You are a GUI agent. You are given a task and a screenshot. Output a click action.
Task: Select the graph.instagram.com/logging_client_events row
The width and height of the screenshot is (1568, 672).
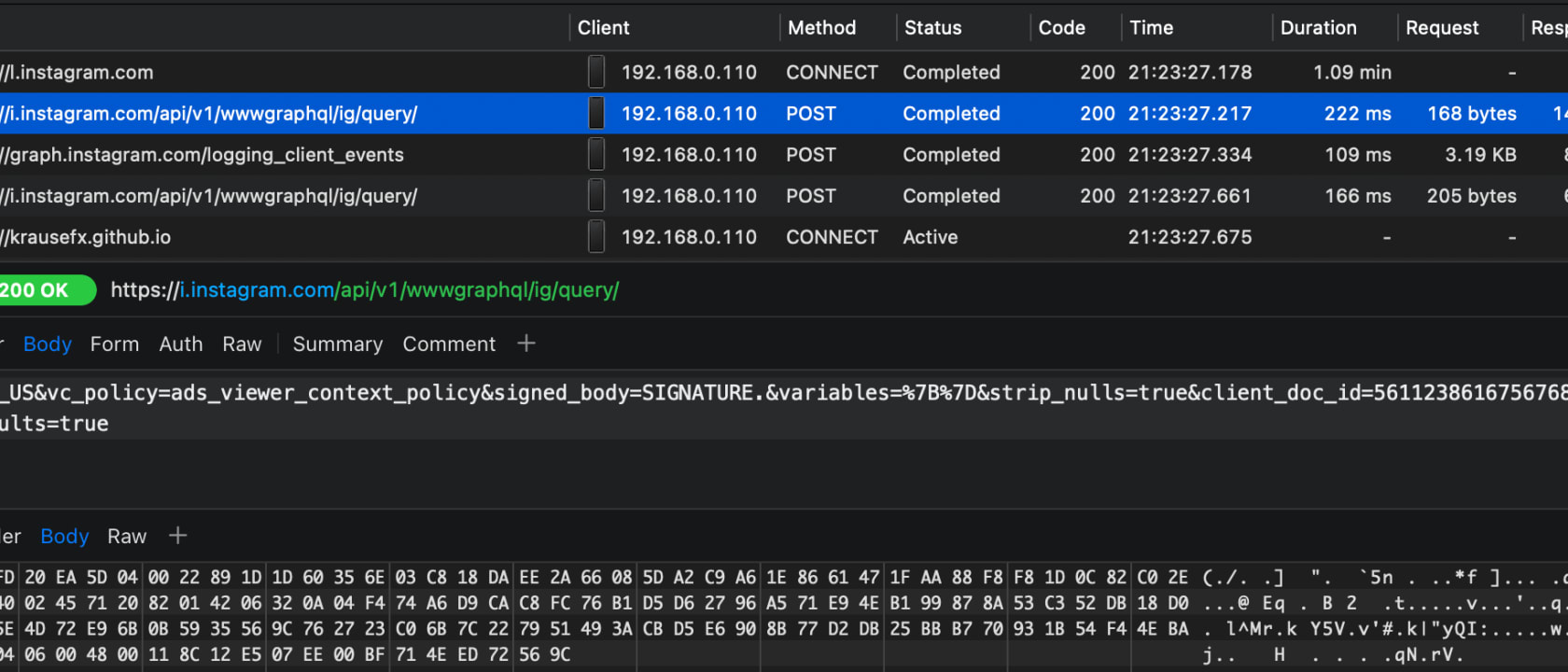tap(784, 154)
